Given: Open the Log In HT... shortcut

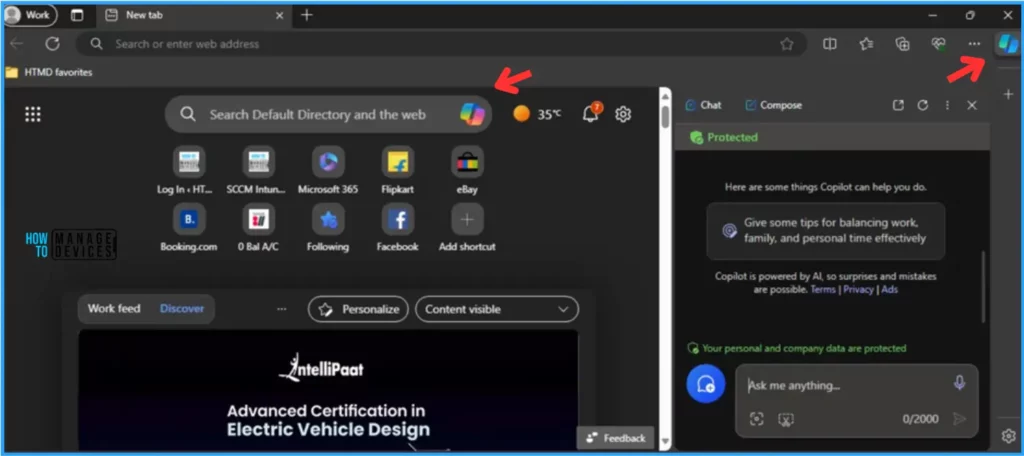Looking at the screenshot, I should [189, 171].
